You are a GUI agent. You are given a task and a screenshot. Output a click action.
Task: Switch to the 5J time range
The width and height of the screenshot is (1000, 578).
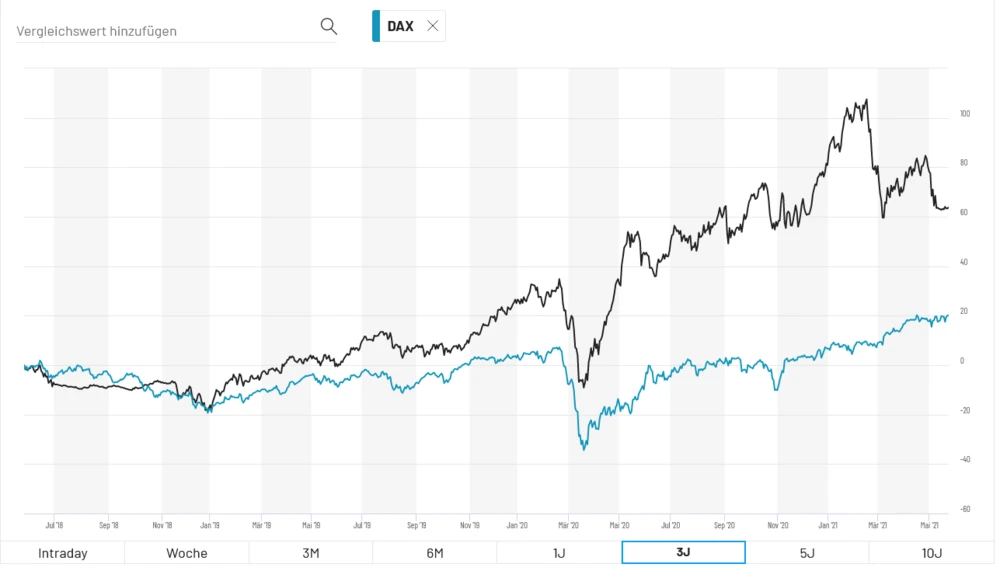pyautogui.click(x=807, y=553)
